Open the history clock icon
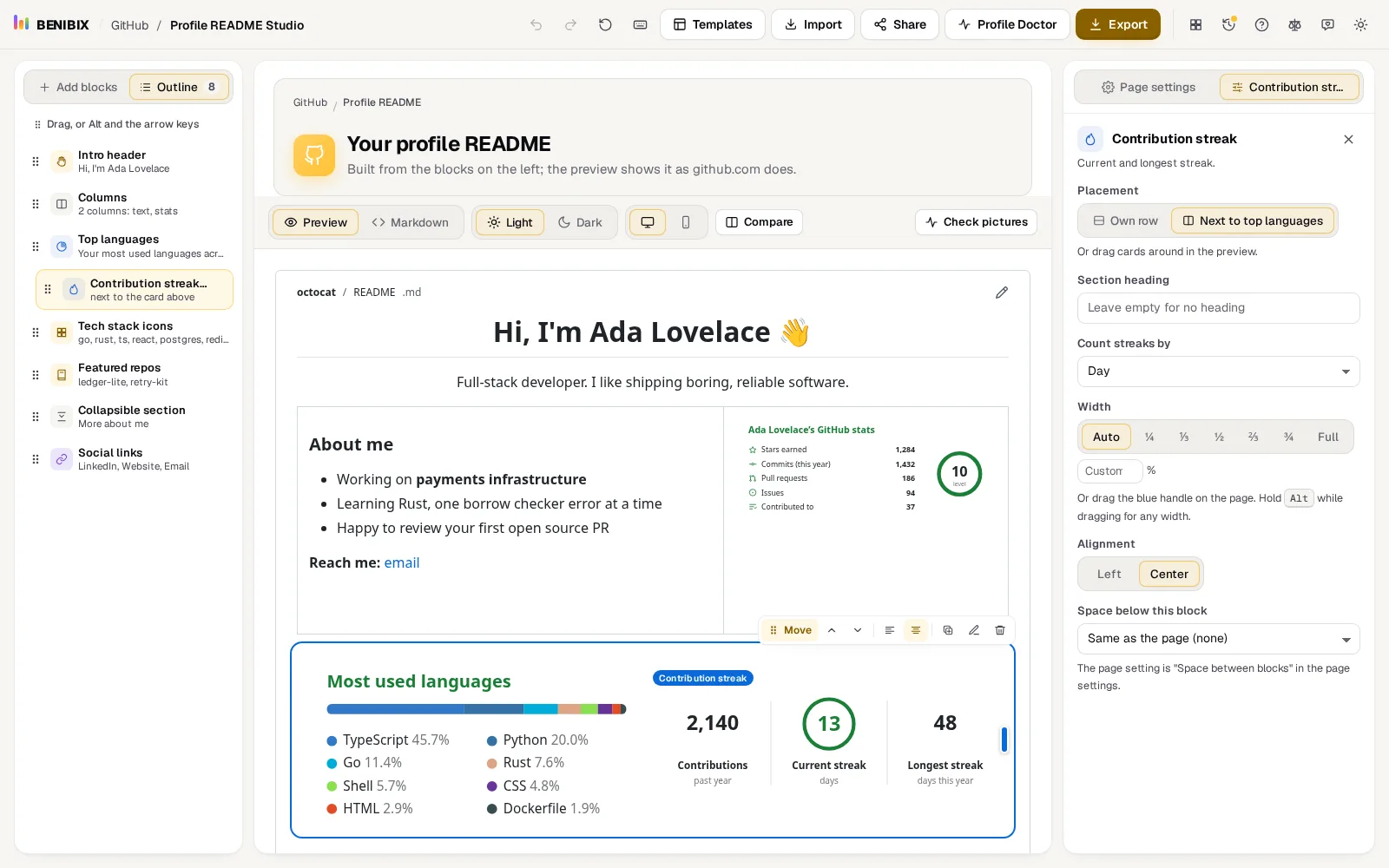This screenshot has height=868, width=1389. [x=1228, y=25]
